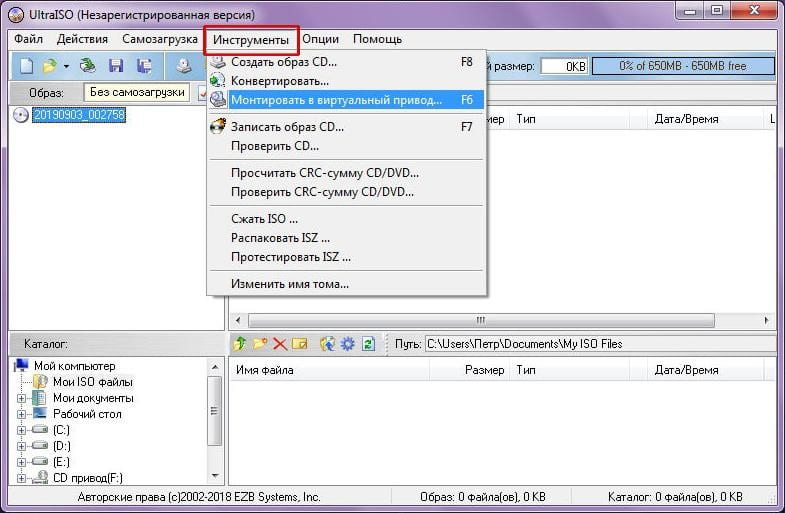The image size is (785, 513).
Task: Click the catalog tree vertical scrollbar thumb
Action: tap(215, 411)
